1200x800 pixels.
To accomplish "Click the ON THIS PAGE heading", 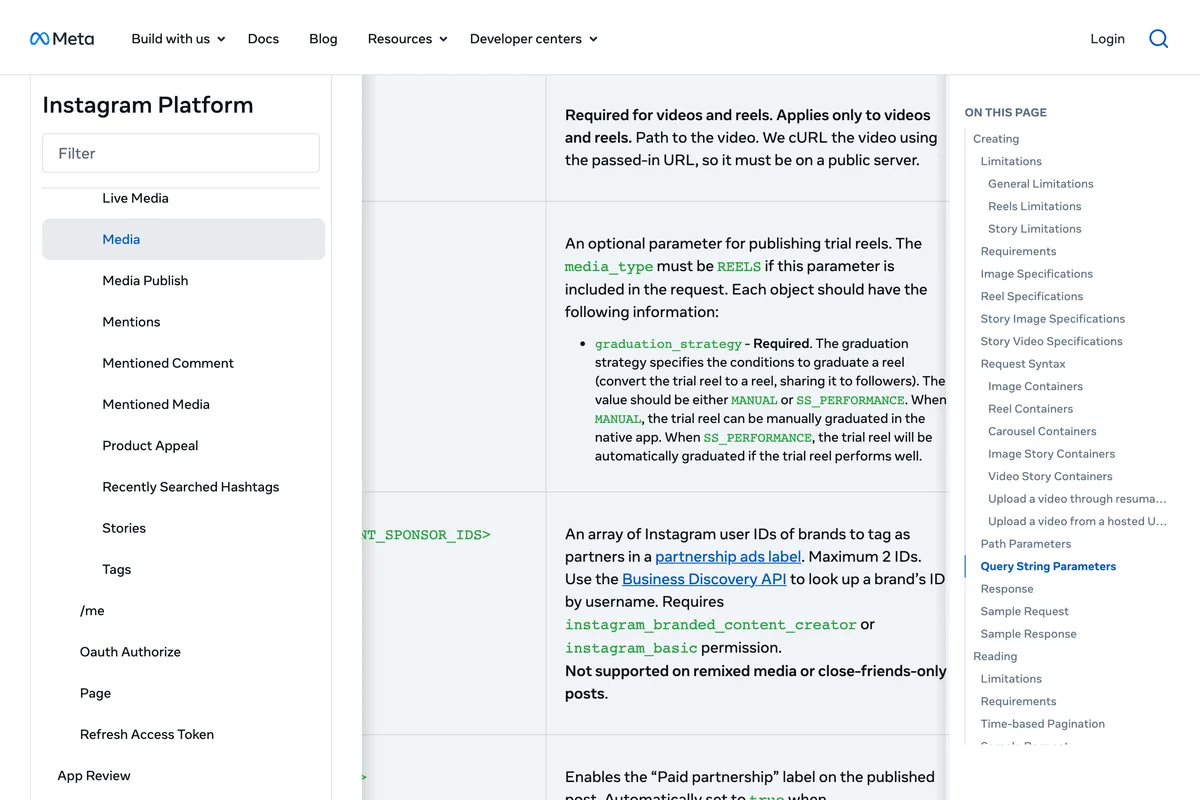I will [1005, 113].
